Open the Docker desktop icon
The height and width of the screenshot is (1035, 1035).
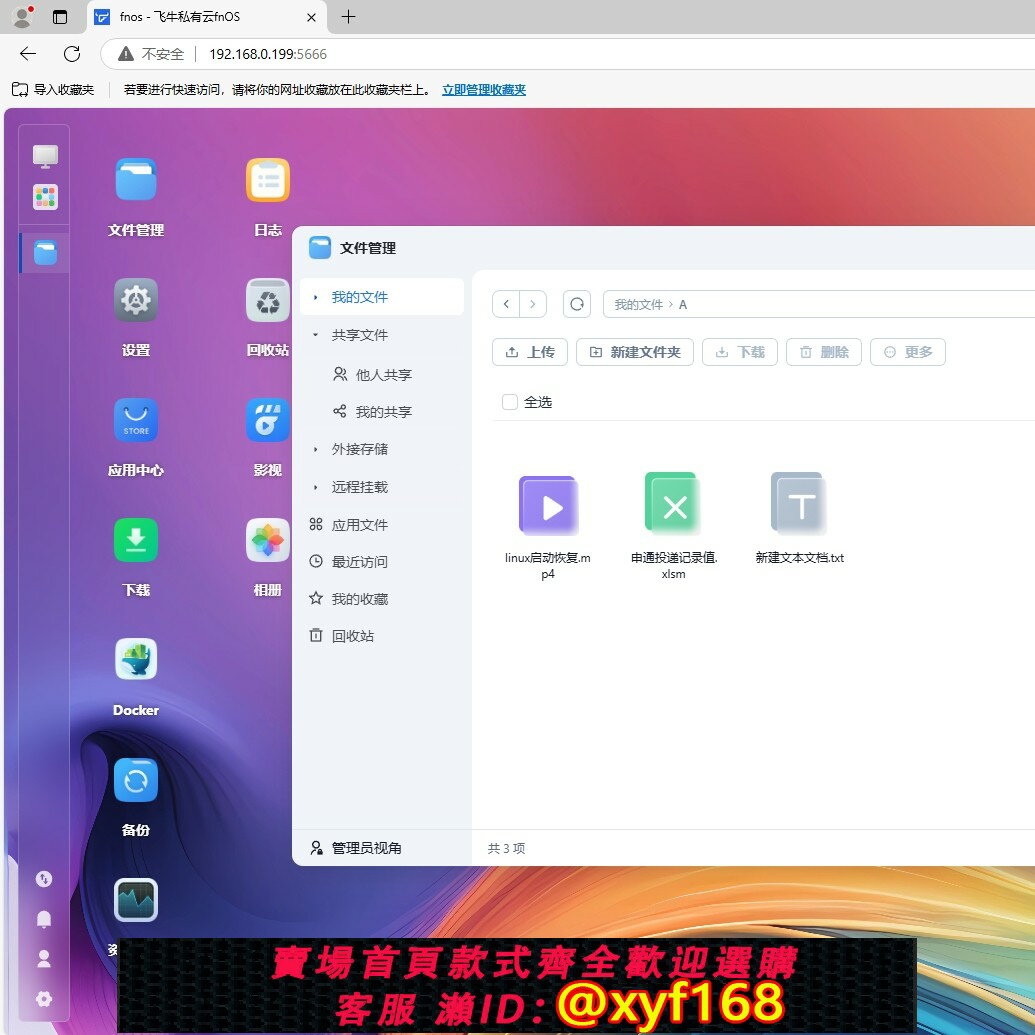pyautogui.click(x=136, y=660)
